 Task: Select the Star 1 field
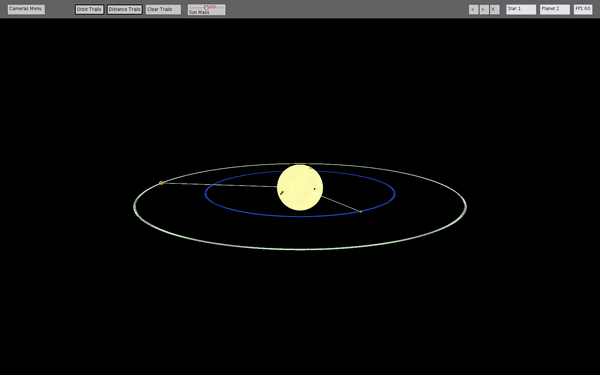[x=521, y=10]
